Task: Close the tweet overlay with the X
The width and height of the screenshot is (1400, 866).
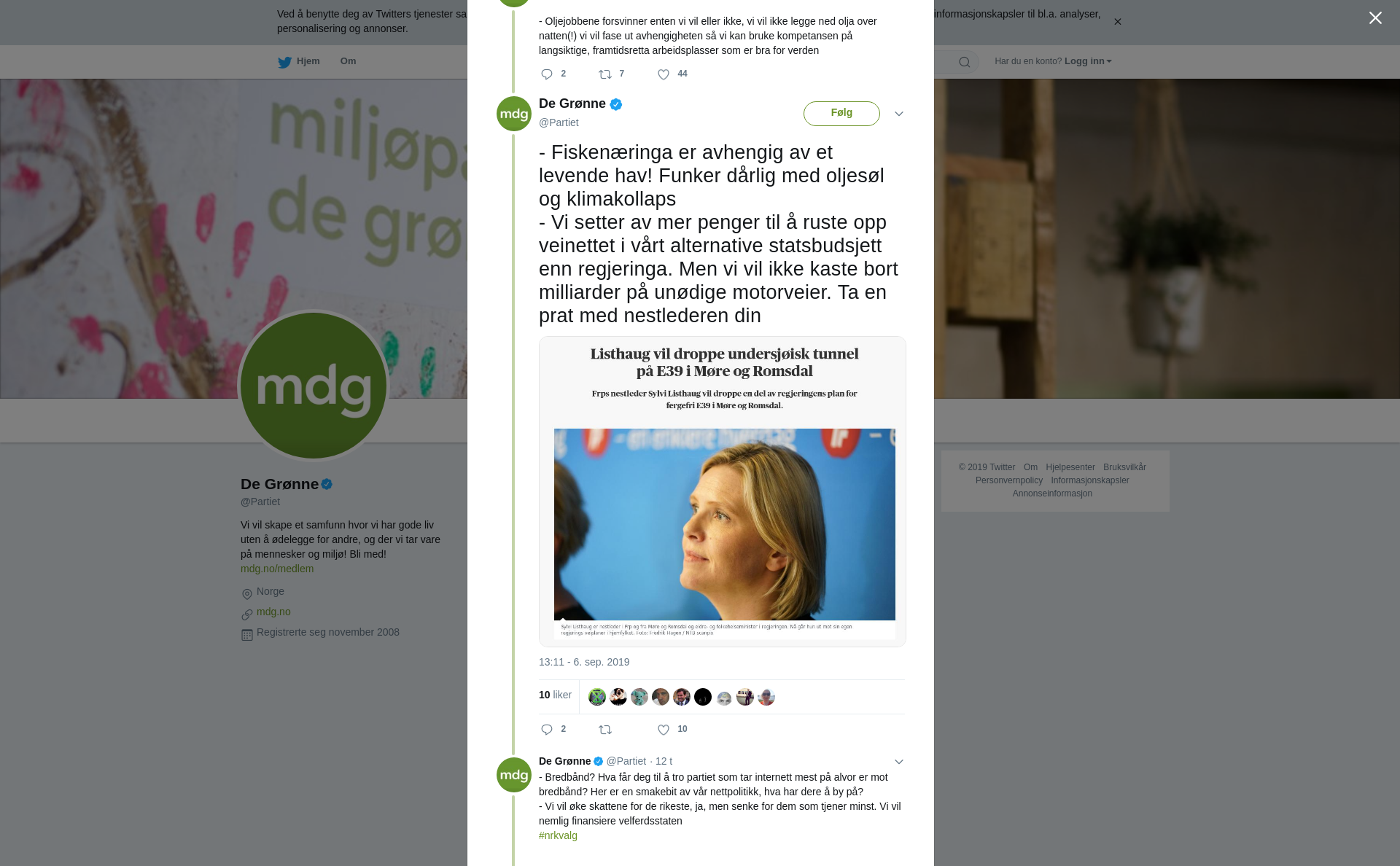Action: (x=1375, y=18)
